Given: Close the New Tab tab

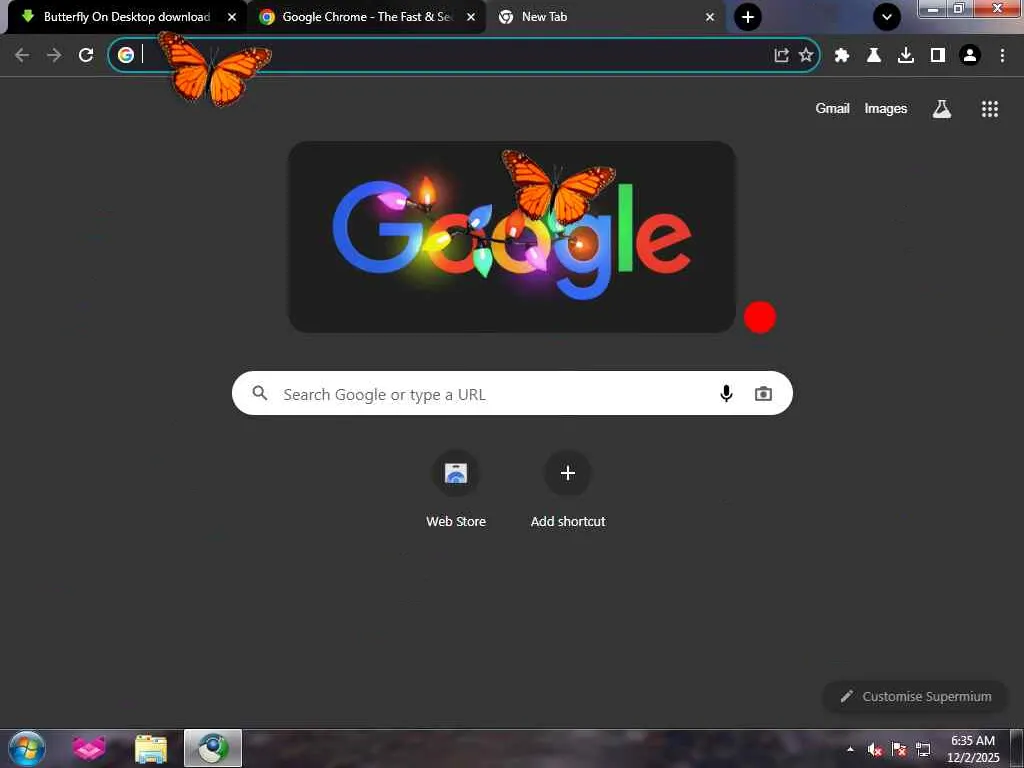Looking at the screenshot, I should [x=710, y=17].
